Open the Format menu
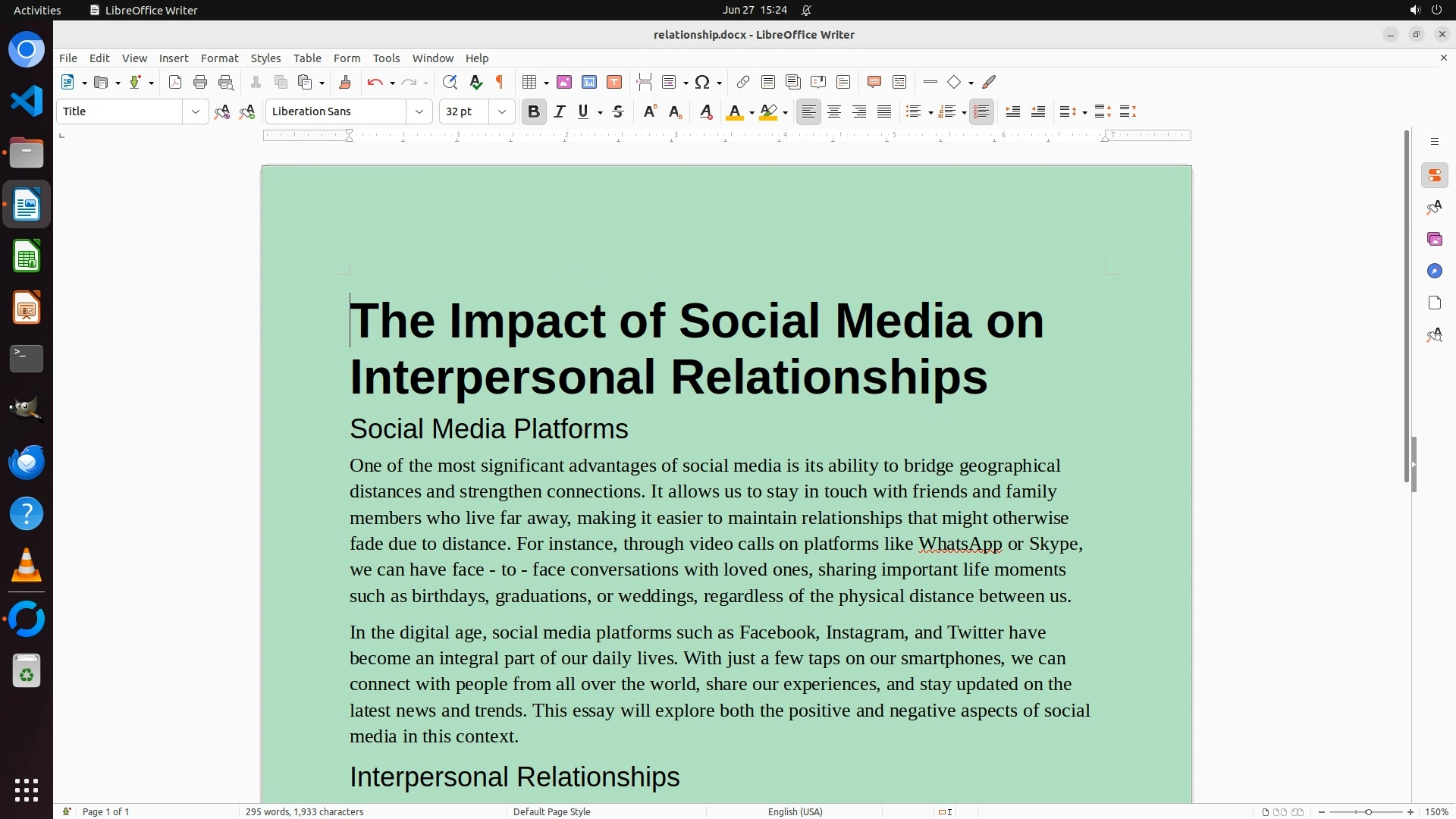The image size is (1456, 819). point(219,58)
